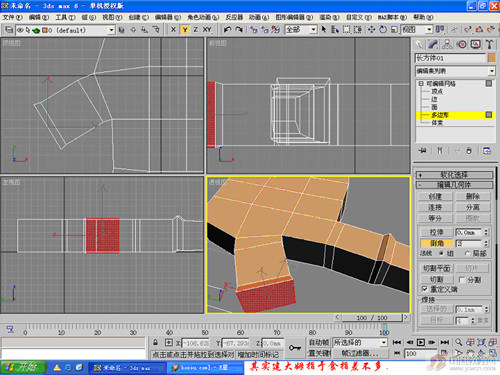Click the Zoom All viewport tool

[470, 342]
